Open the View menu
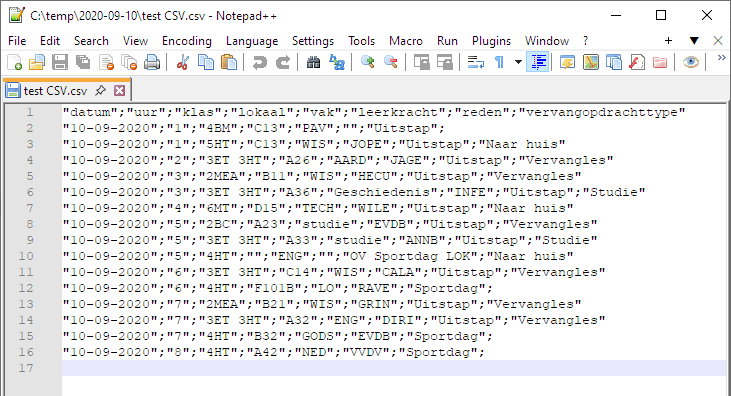Image resolution: width=731 pixels, height=396 pixels. 135,41
